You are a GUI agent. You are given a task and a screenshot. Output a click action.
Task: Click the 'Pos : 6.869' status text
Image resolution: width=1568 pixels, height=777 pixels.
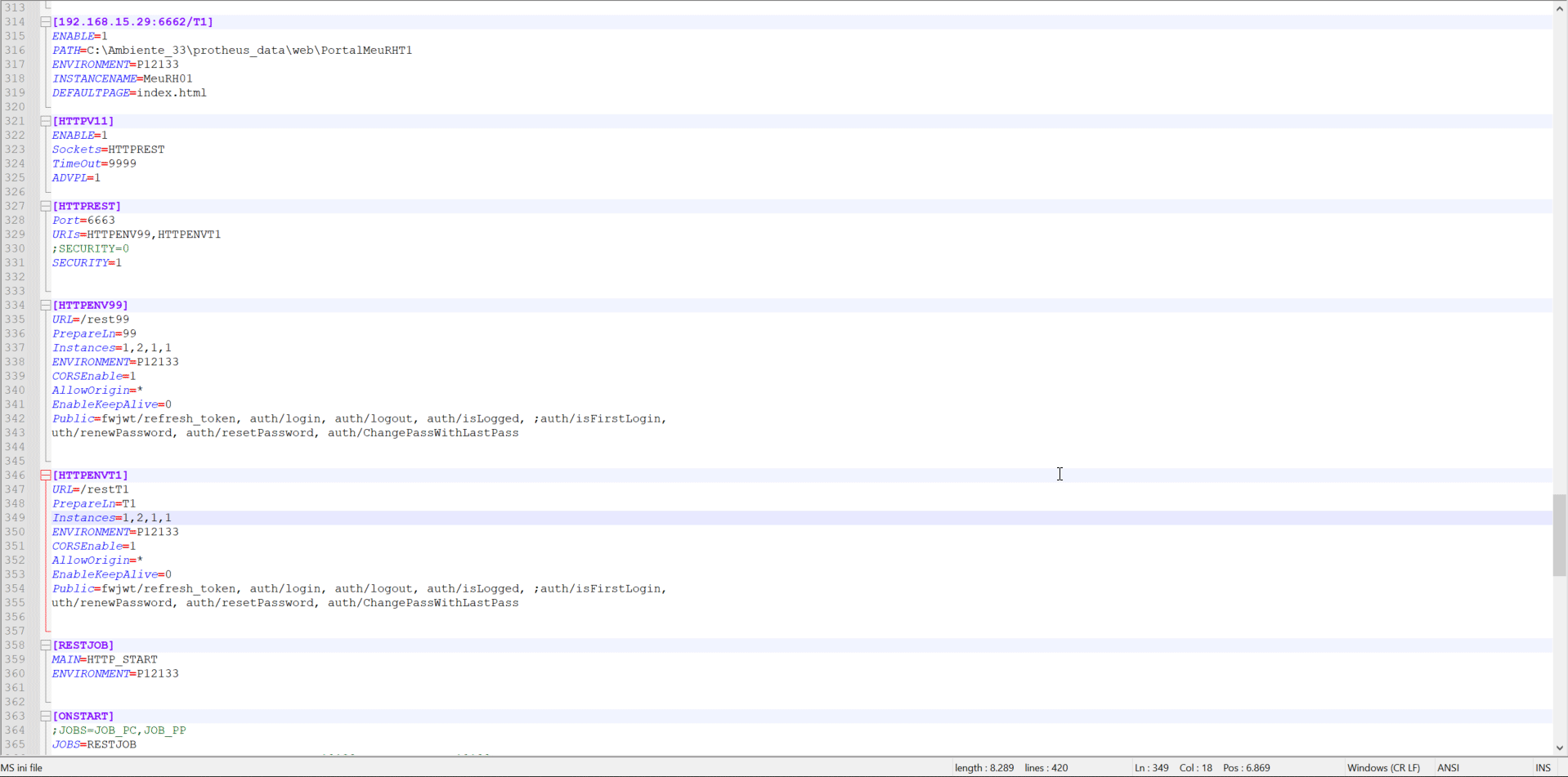[x=1247, y=768]
